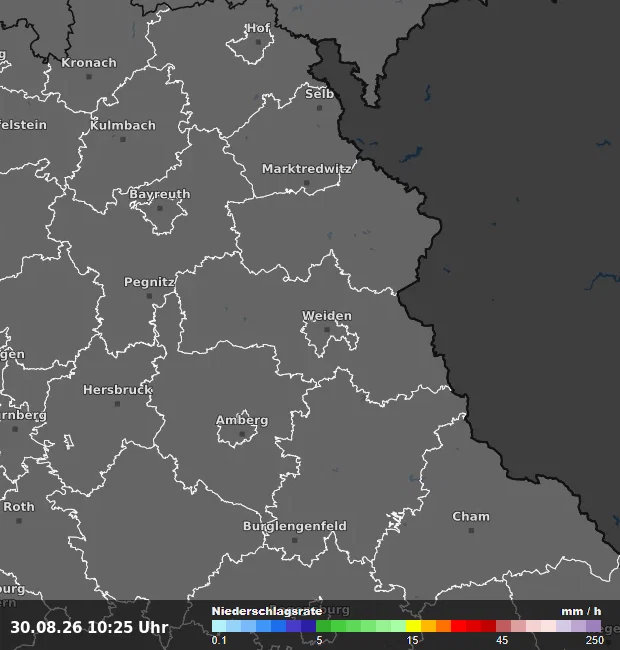
Task: Click the Bayreuth city label
Action: 160,194
